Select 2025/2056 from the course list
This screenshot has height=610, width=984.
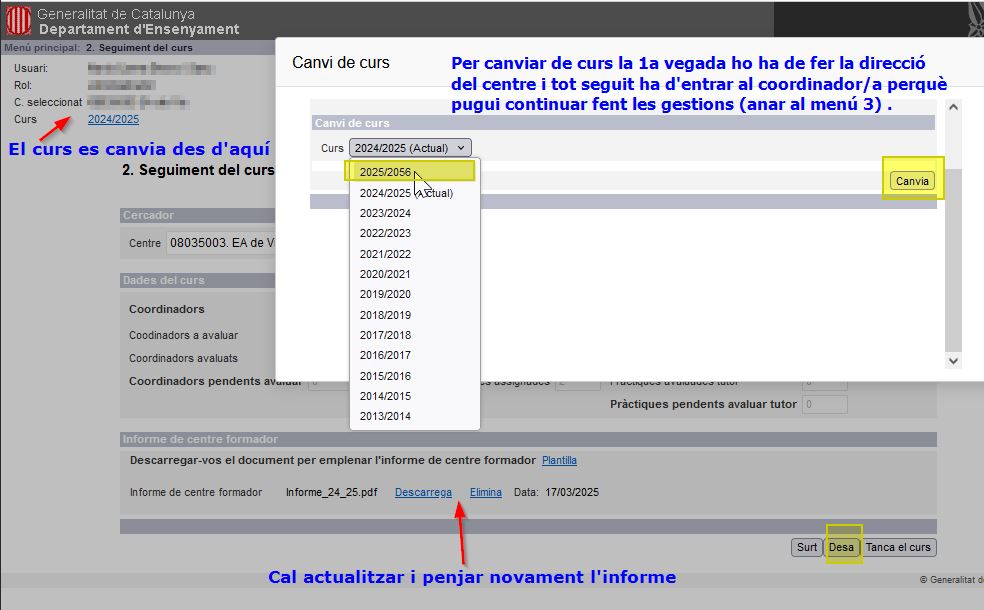[x=385, y=172]
